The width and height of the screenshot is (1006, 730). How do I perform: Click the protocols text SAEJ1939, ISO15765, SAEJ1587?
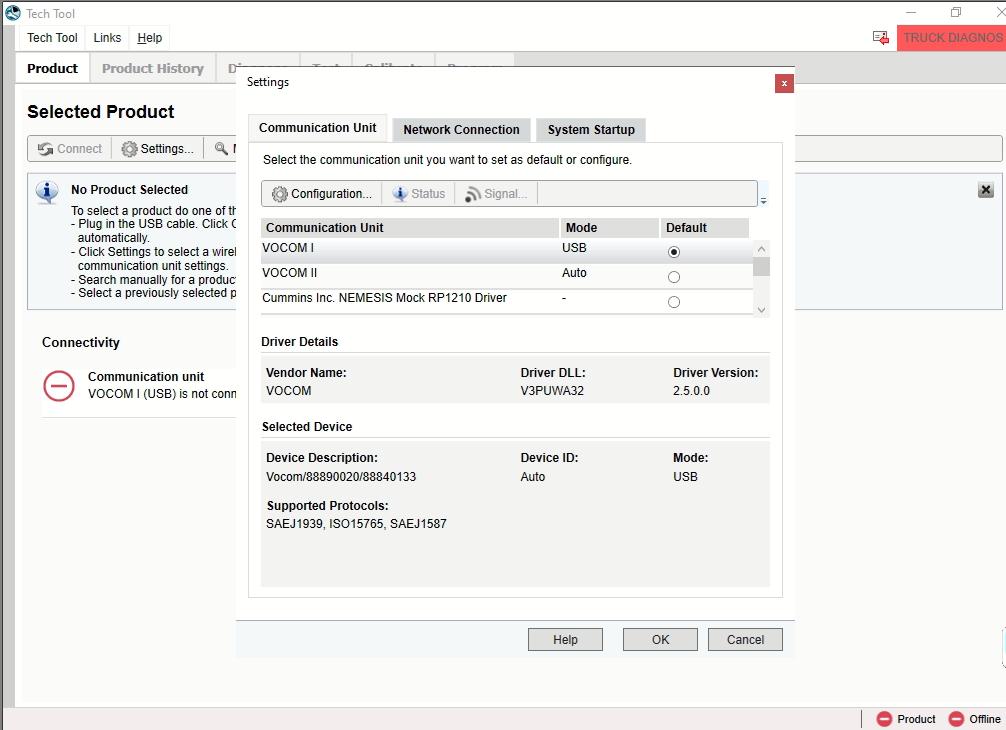coord(356,523)
